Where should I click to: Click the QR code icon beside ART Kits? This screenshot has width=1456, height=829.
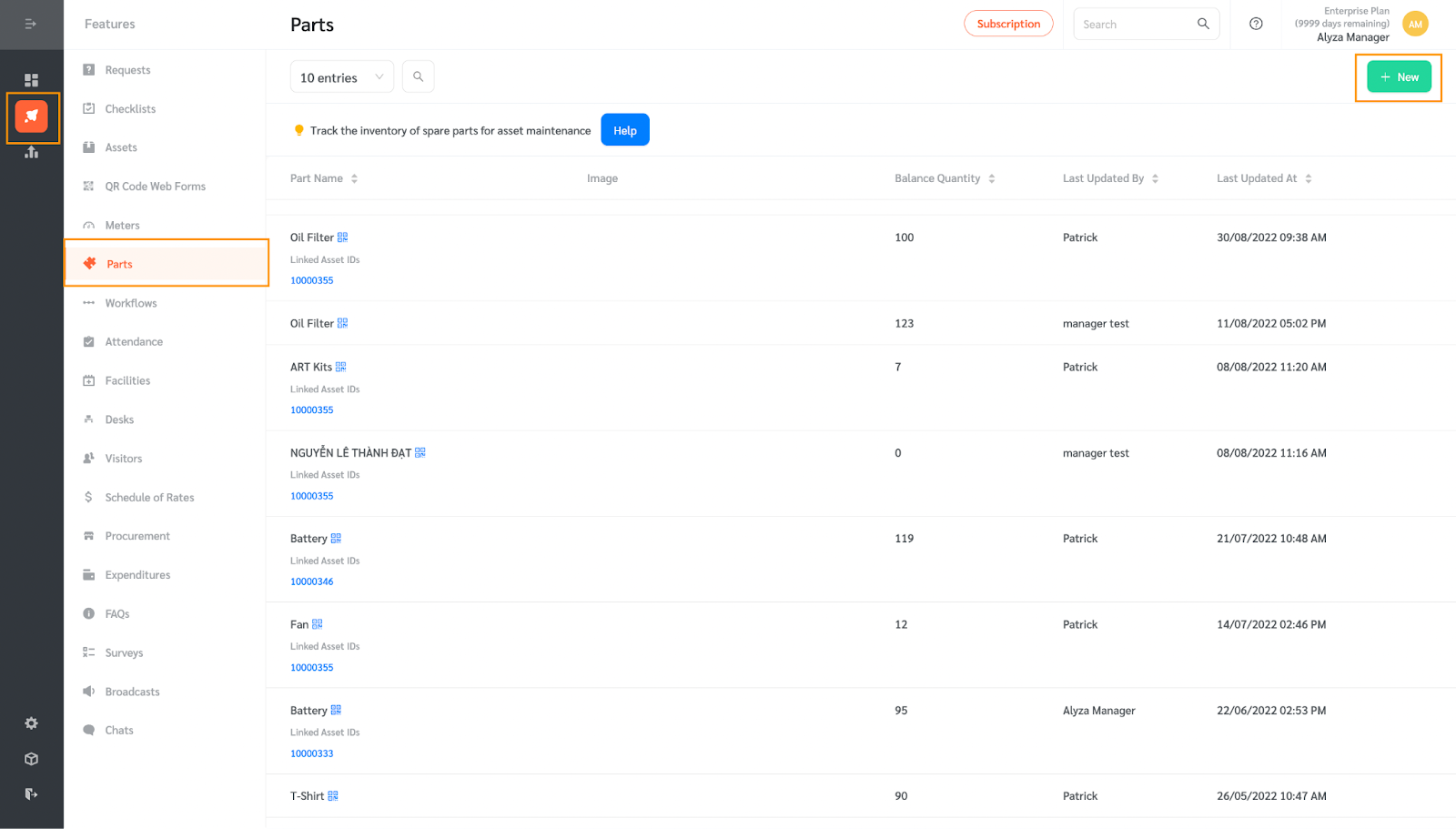pos(341,367)
